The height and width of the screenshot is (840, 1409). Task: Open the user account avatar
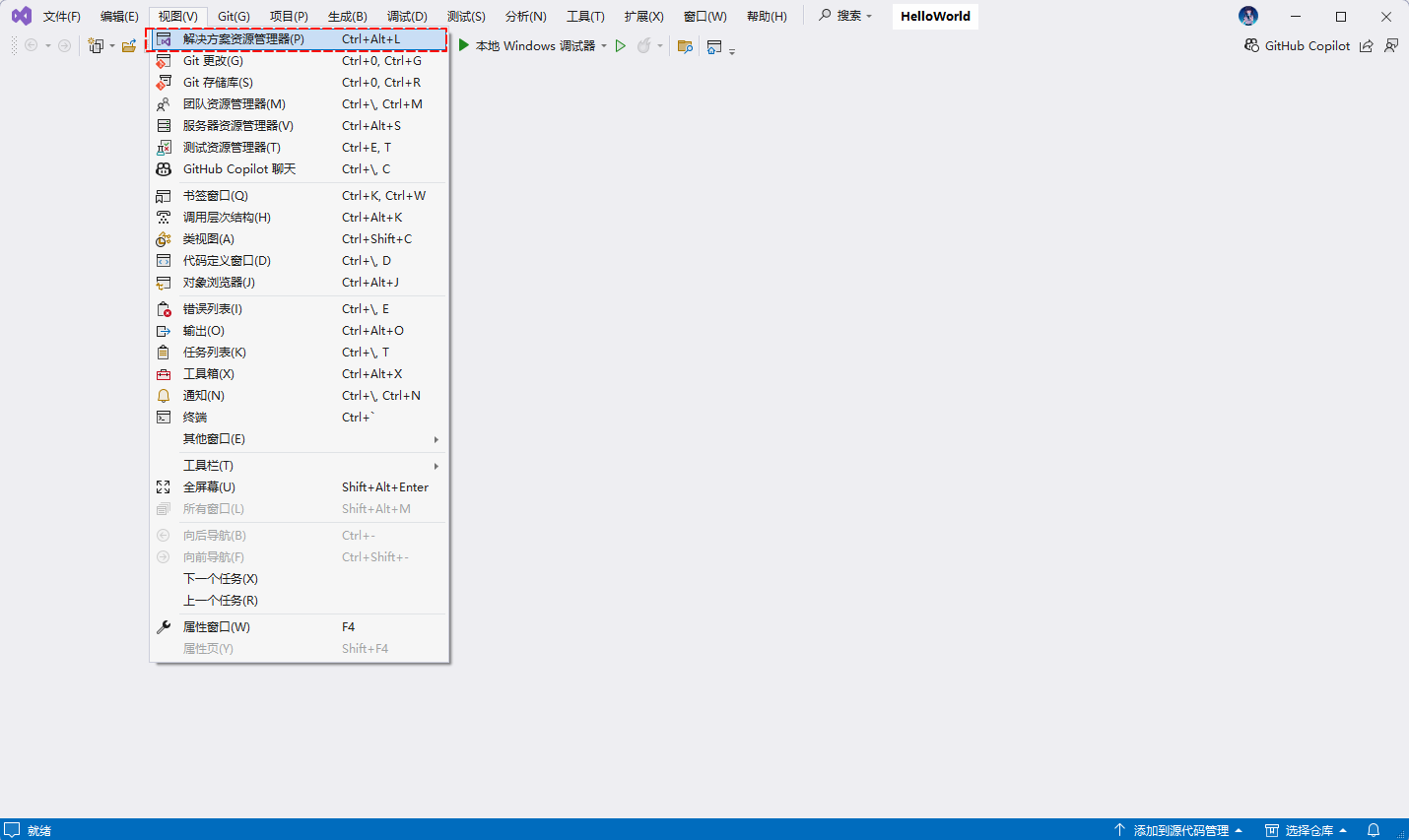pos(1248,16)
